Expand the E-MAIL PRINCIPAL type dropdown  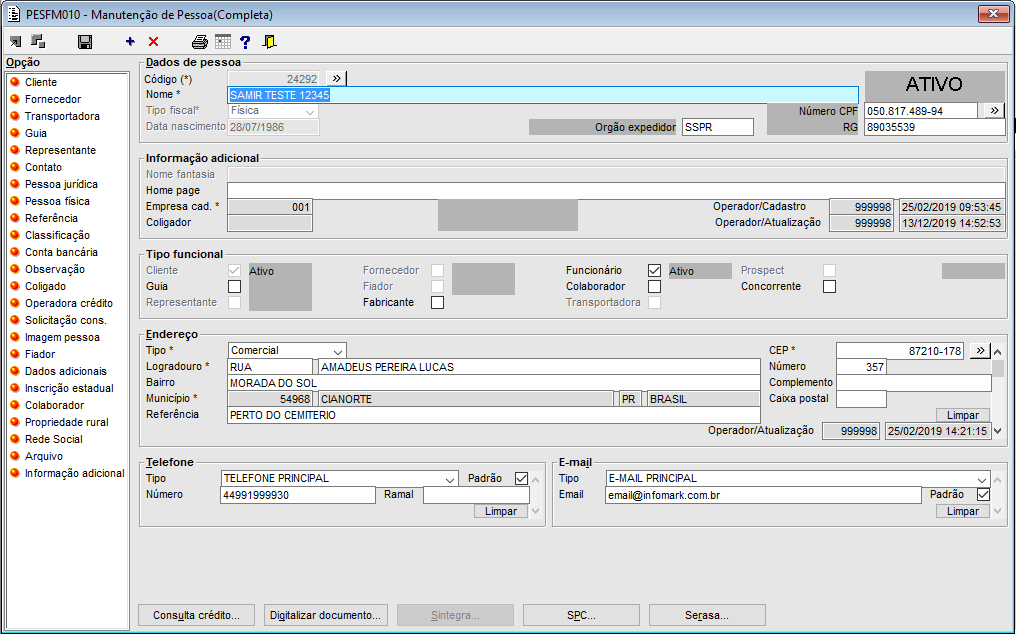pyautogui.click(x=981, y=479)
